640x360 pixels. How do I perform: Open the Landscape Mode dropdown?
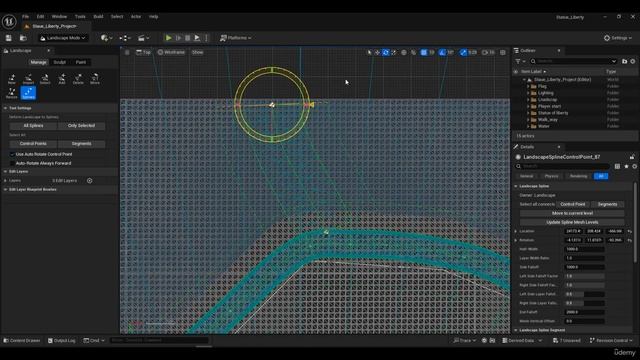pyautogui.click(x=63, y=38)
